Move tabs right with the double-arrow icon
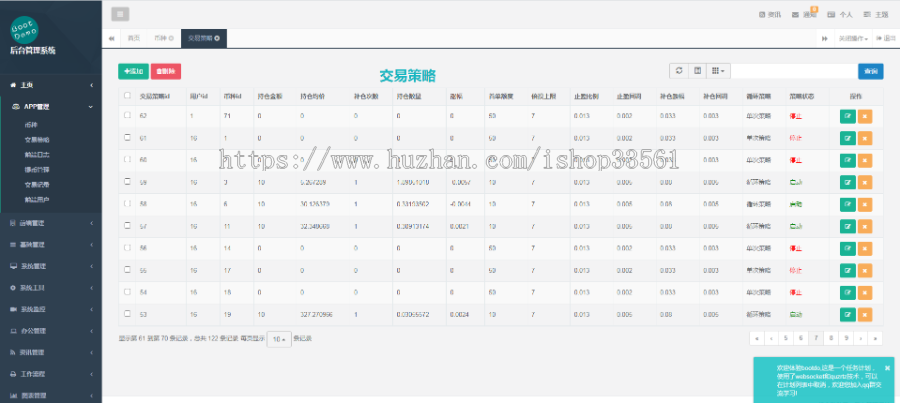This screenshot has height=403, width=900. pyautogui.click(x=825, y=38)
